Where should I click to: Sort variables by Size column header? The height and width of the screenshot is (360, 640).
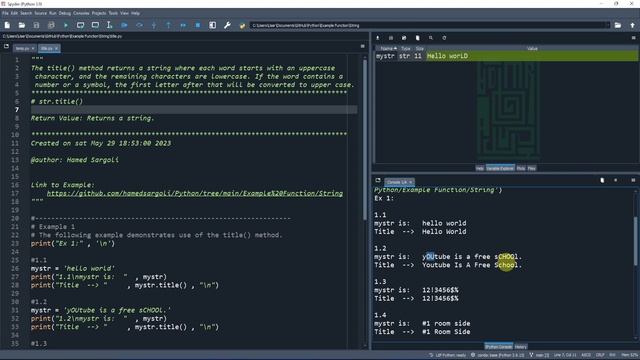[420, 49]
